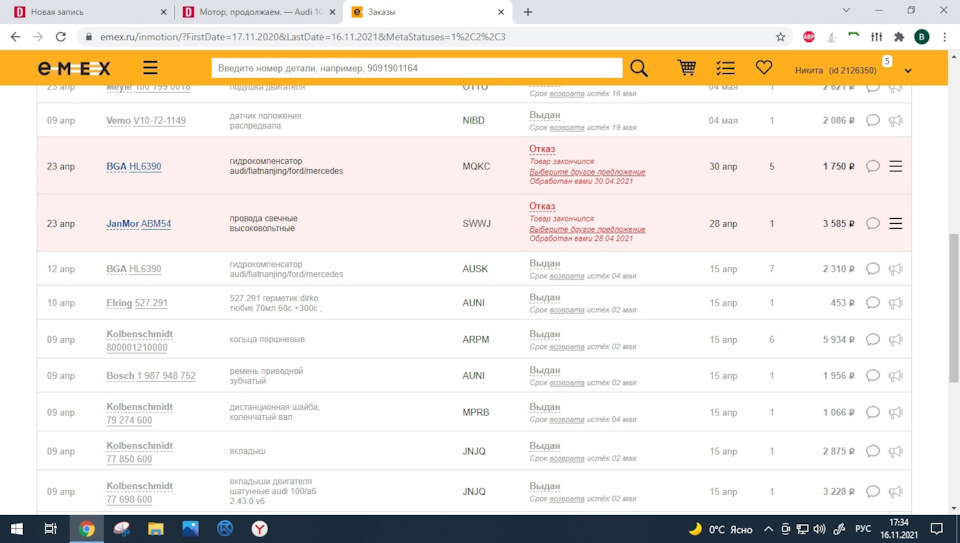Go back in browser history

15,37
